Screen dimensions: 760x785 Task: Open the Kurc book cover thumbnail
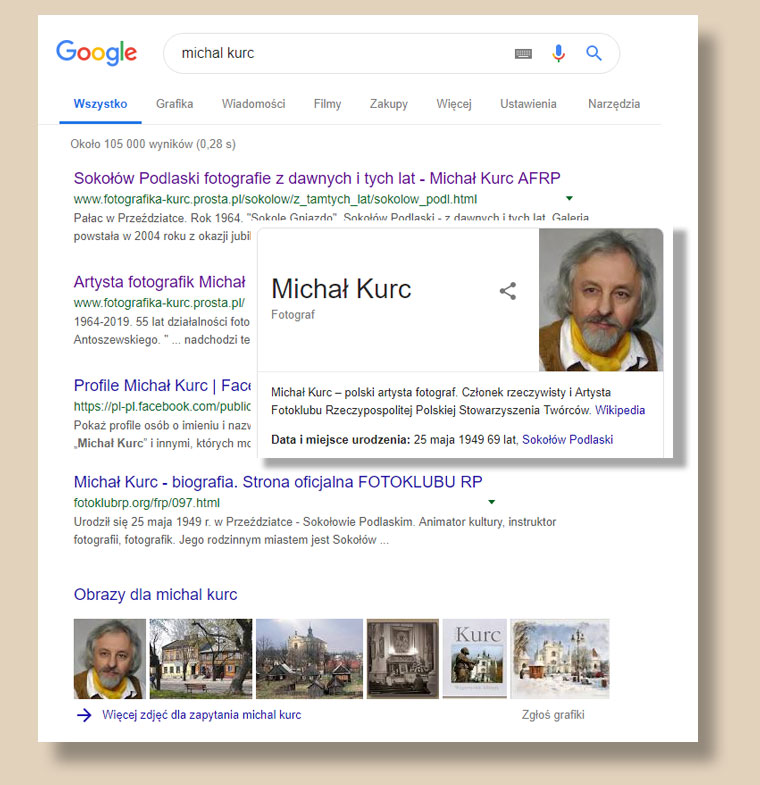tap(475, 659)
